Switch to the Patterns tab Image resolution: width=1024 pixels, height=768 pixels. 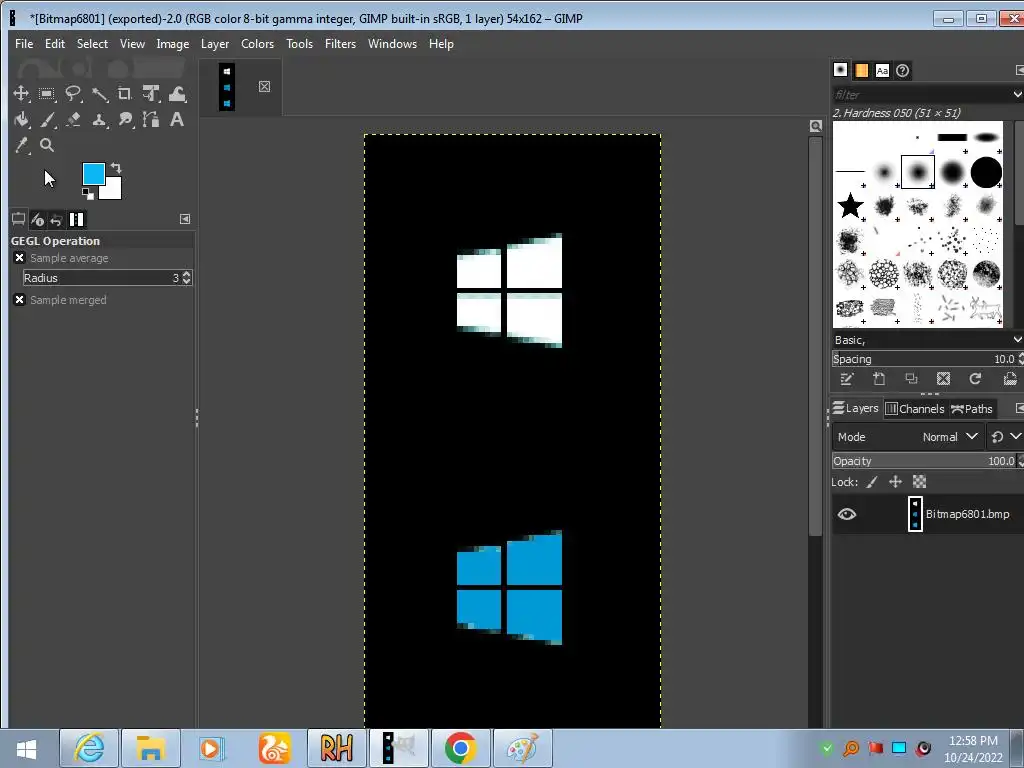pyautogui.click(x=861, y=70)
